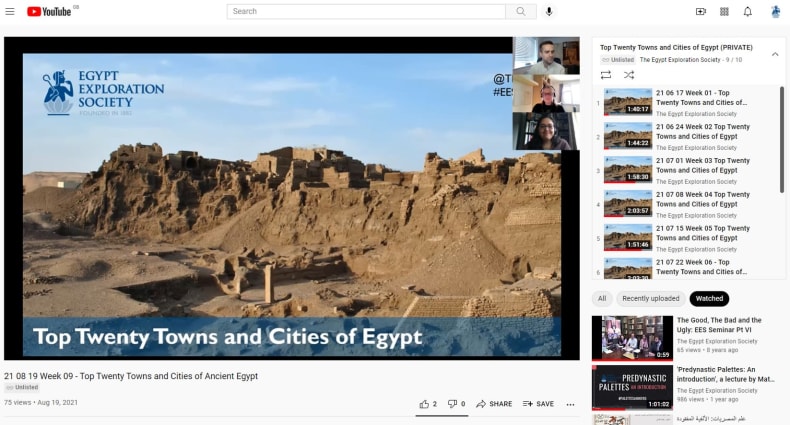This screenshot has height=425, width=790.
Task: Select the Recently uploaded chip
Action: point(650,299)
